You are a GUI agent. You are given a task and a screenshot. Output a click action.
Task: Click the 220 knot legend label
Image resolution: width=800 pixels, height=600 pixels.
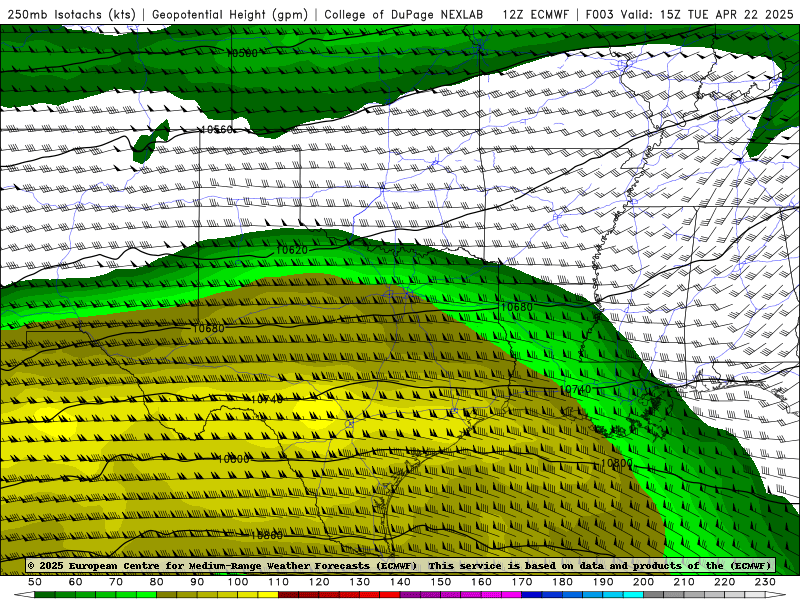click(724, 582)
